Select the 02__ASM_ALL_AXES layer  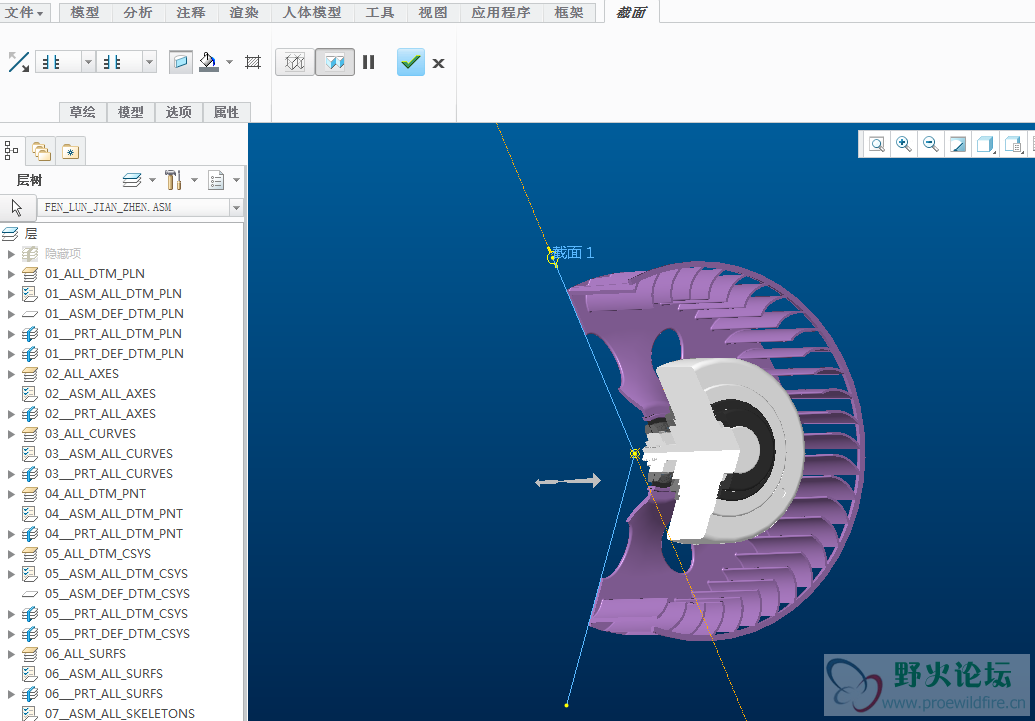(100, 394)
